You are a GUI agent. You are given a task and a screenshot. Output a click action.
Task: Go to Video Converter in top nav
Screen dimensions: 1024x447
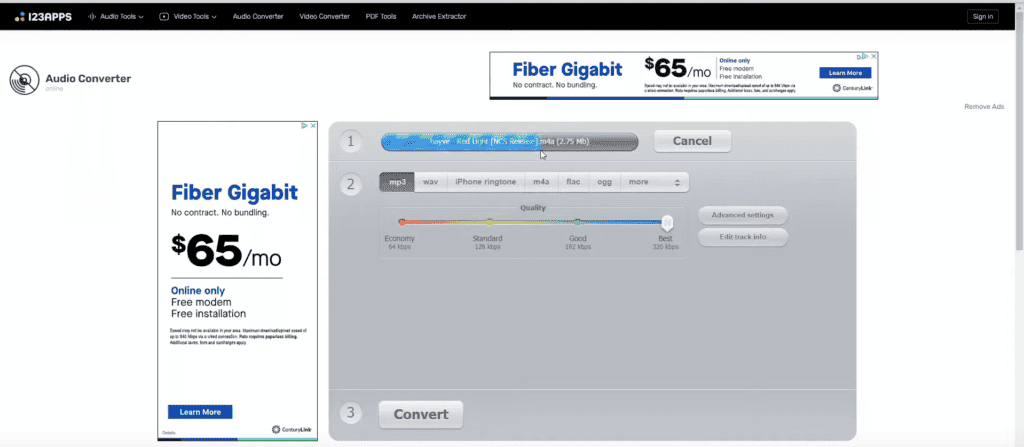click(x=325, y=16)
